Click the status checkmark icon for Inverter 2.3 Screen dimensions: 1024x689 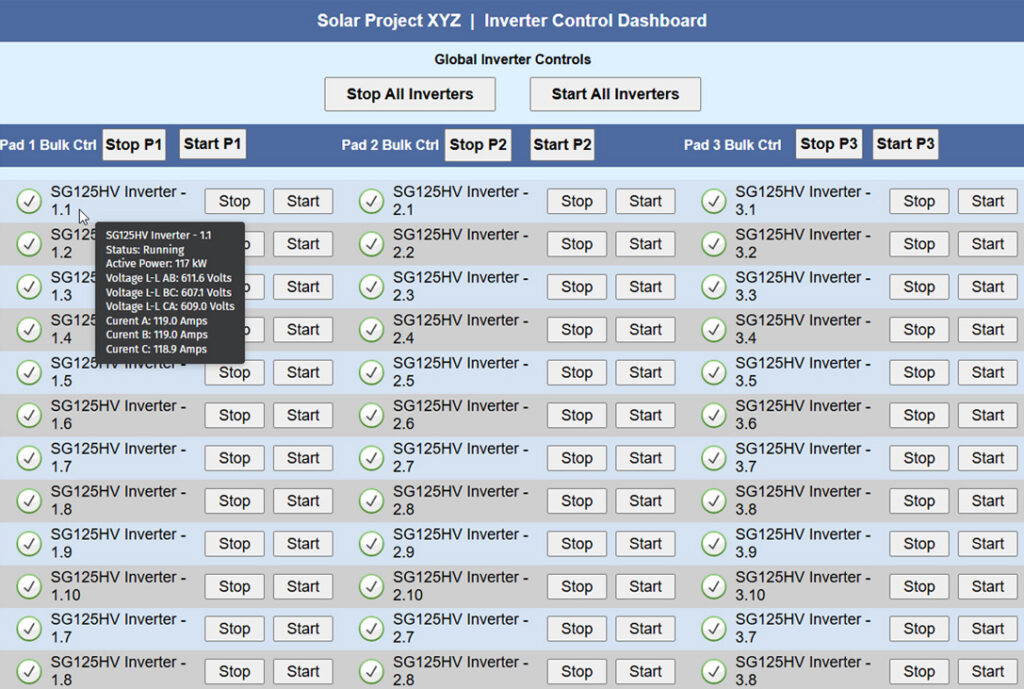pos(371,287)
